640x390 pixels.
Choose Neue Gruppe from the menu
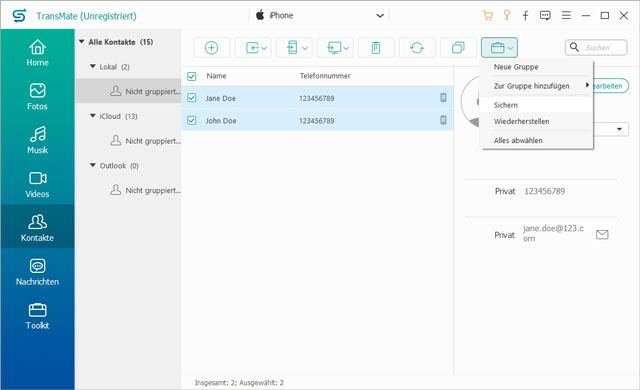pyautogui.click(x=516, y=67)
